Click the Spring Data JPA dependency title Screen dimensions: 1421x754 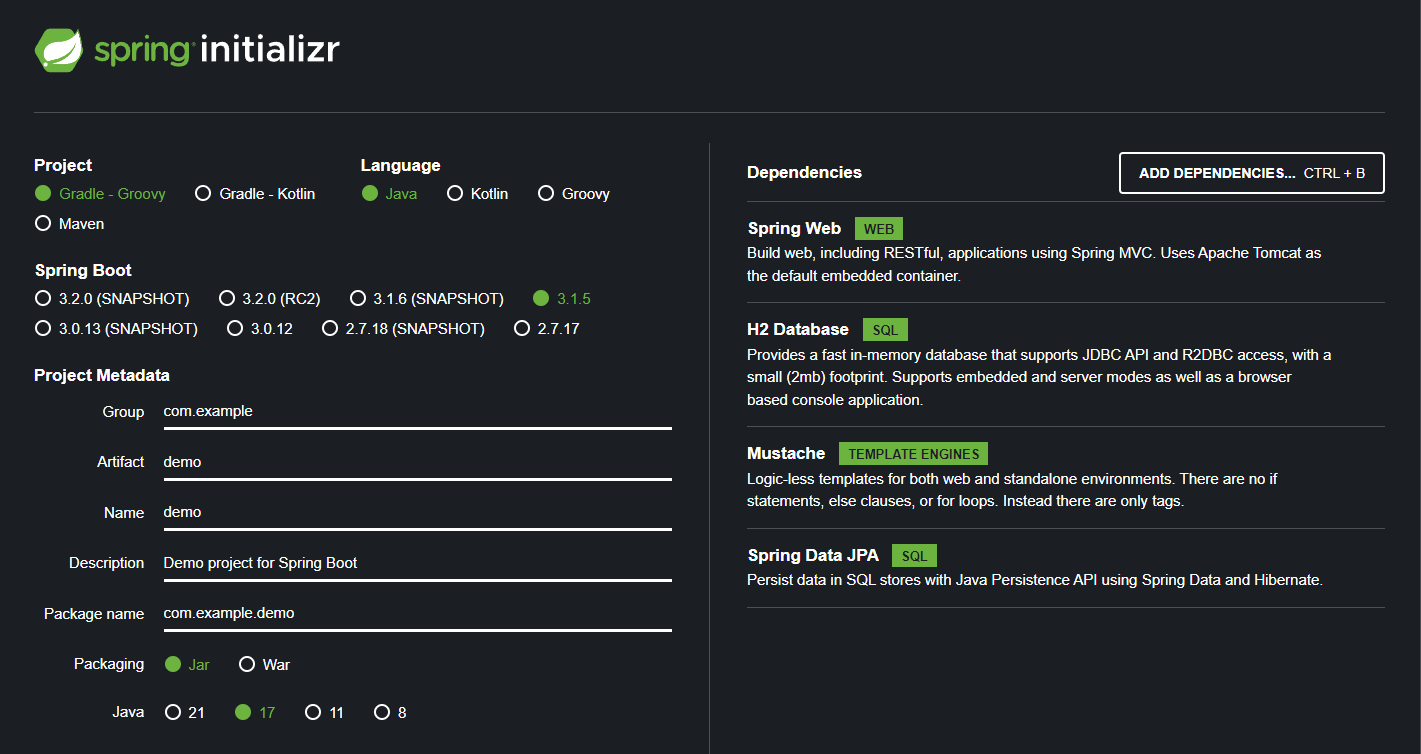tap(813, 556)
